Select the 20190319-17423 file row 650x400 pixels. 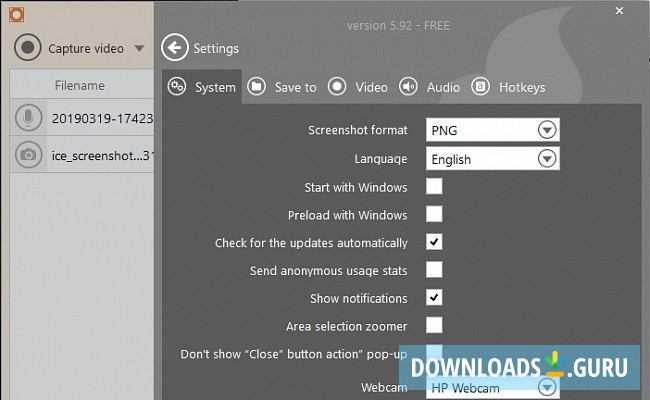point(82,117)
